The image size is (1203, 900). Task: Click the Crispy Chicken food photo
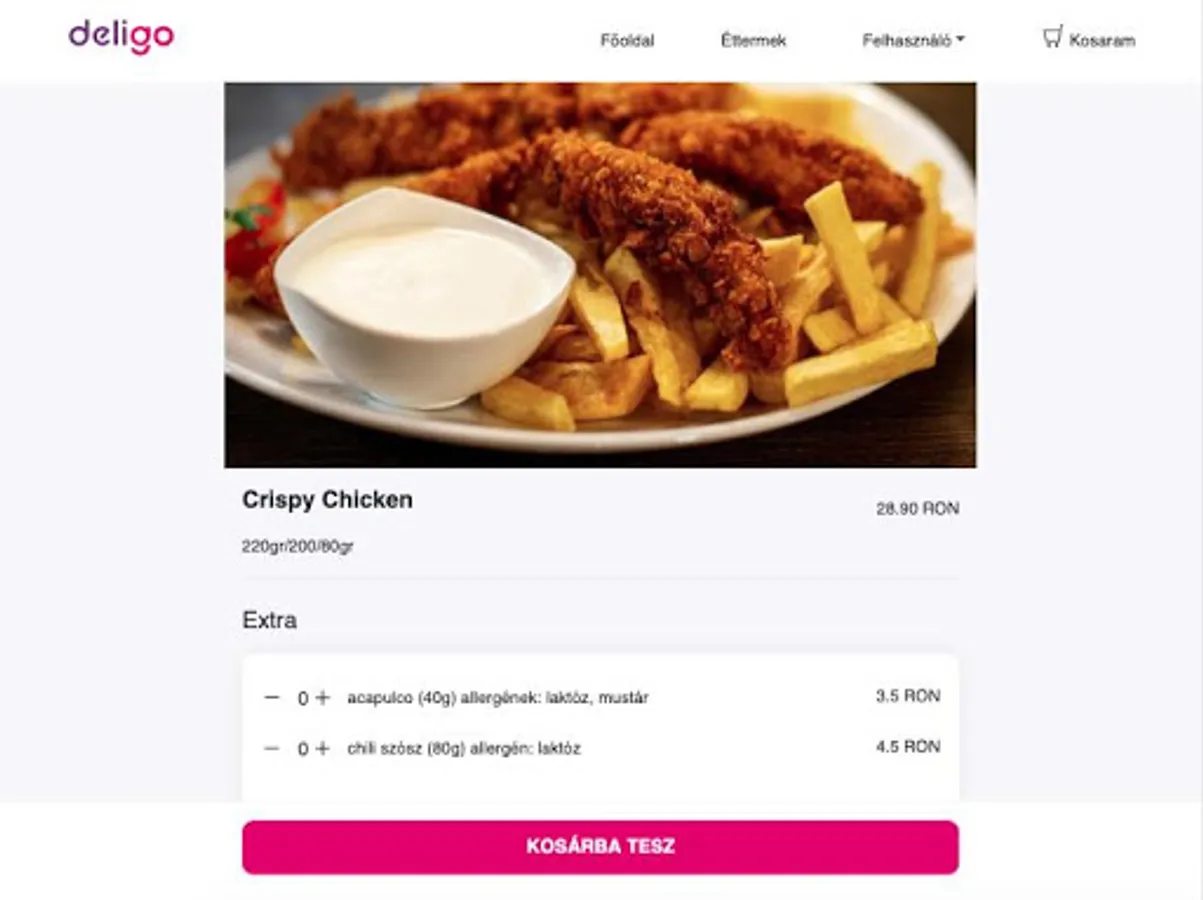[600, 275]
